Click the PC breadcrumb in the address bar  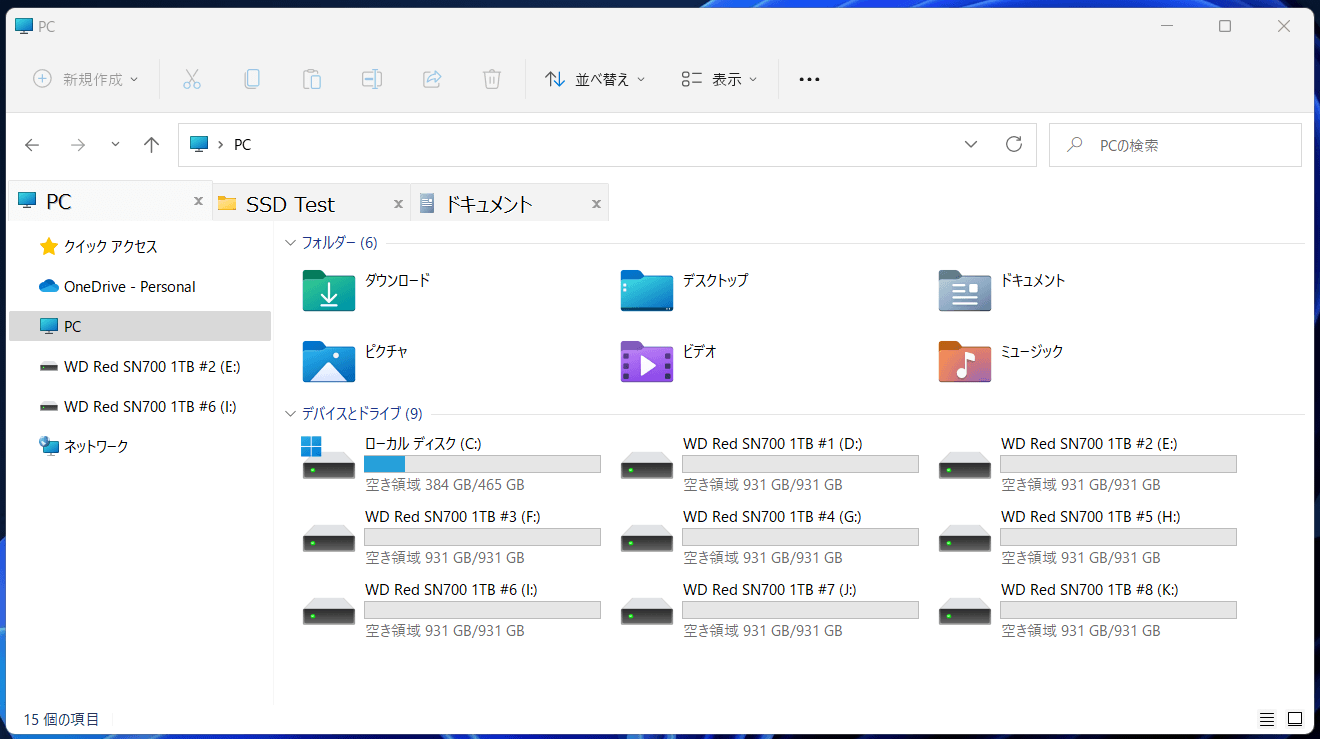pyautogui.click(x=242, y=145)
